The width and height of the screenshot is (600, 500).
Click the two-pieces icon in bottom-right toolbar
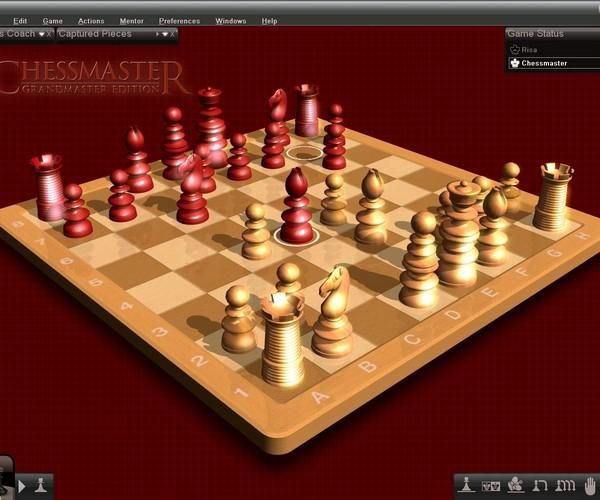[x=539, y=485]
